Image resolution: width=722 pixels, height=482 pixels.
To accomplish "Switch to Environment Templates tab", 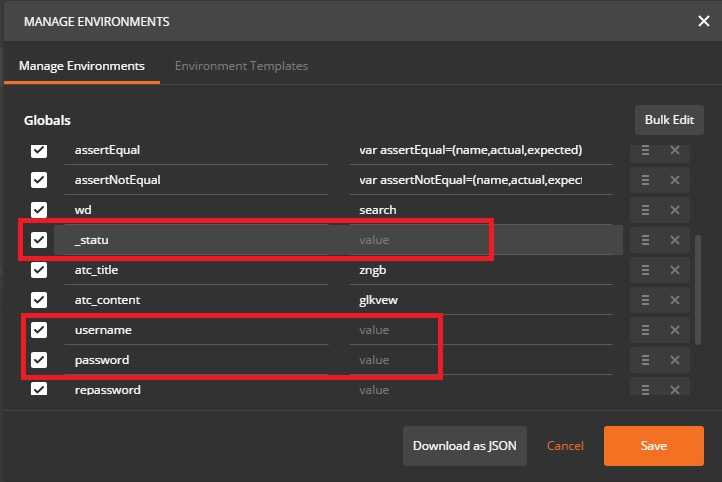I will [x=241, y=66].
